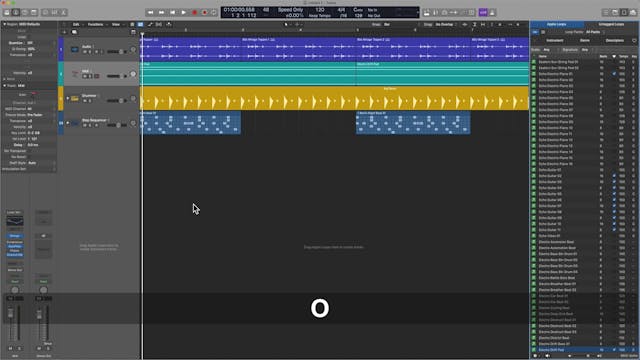This screenshot has width=640, height=360.
Task: Open the Loop Packs dropdown
Action: (593, 32)
